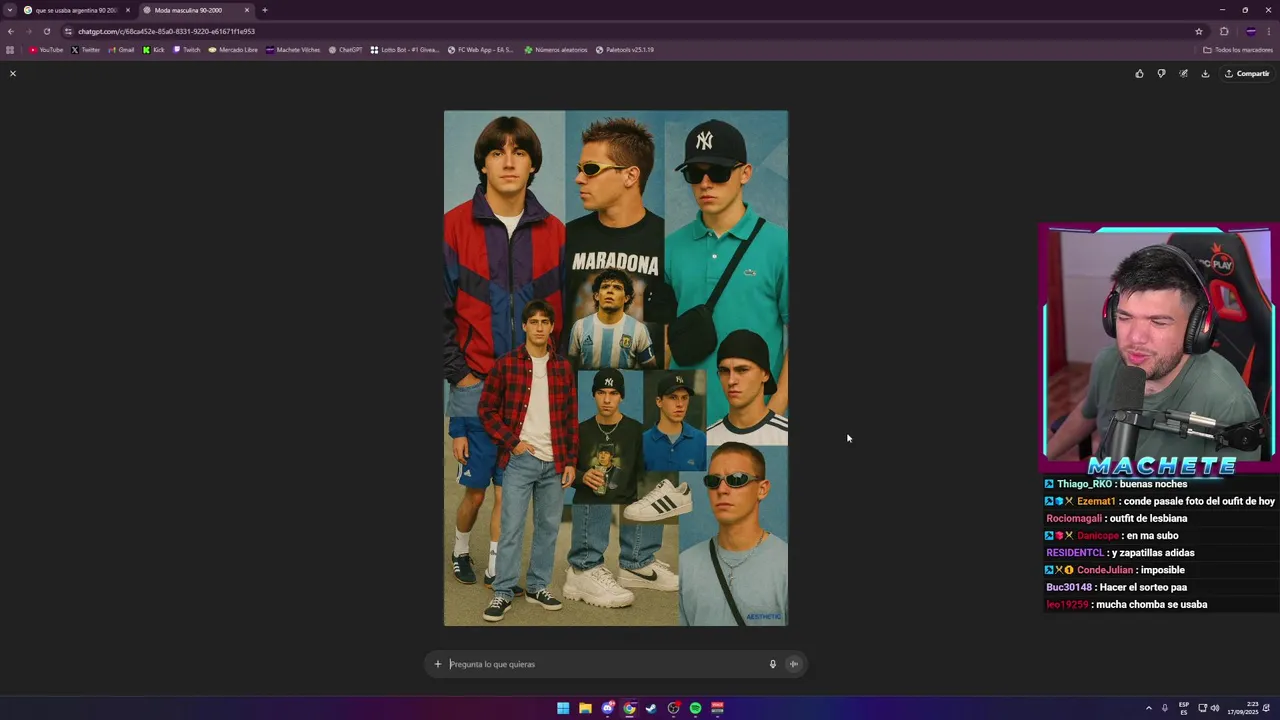The image size is (1280, 720).
Task: Switch the ESP keyboard language indicator
Action: (1184, 708)
